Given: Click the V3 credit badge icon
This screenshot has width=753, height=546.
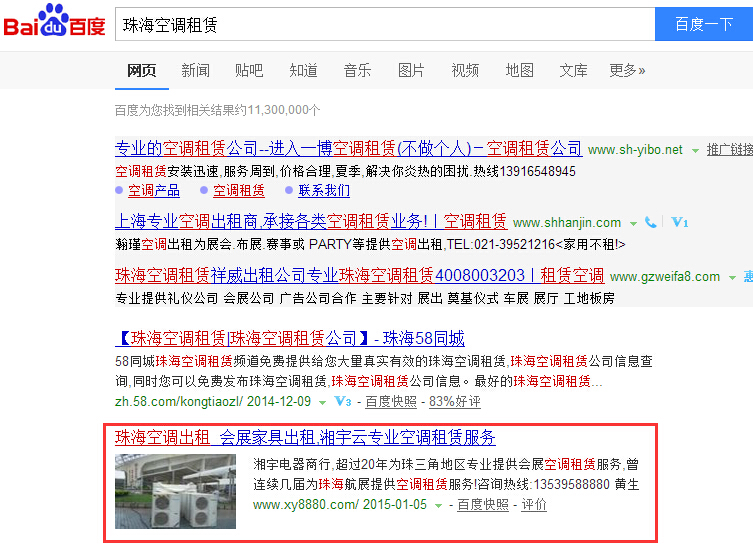Looking at the screenshot, I should click(x=343, y=401).
